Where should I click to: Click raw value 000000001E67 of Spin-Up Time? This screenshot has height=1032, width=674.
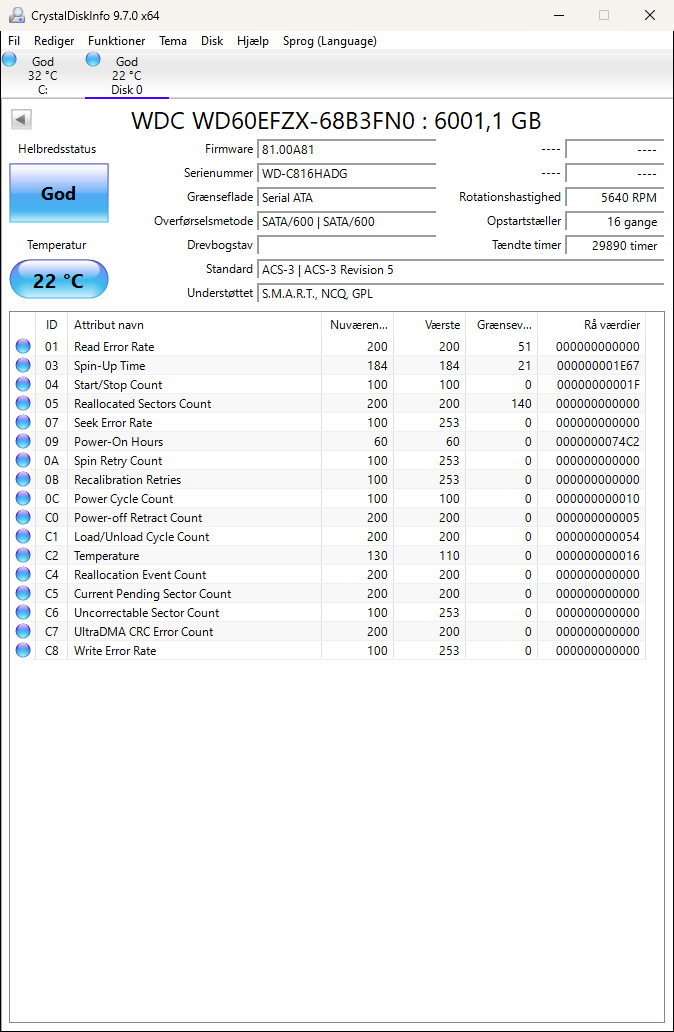[598, 366]
